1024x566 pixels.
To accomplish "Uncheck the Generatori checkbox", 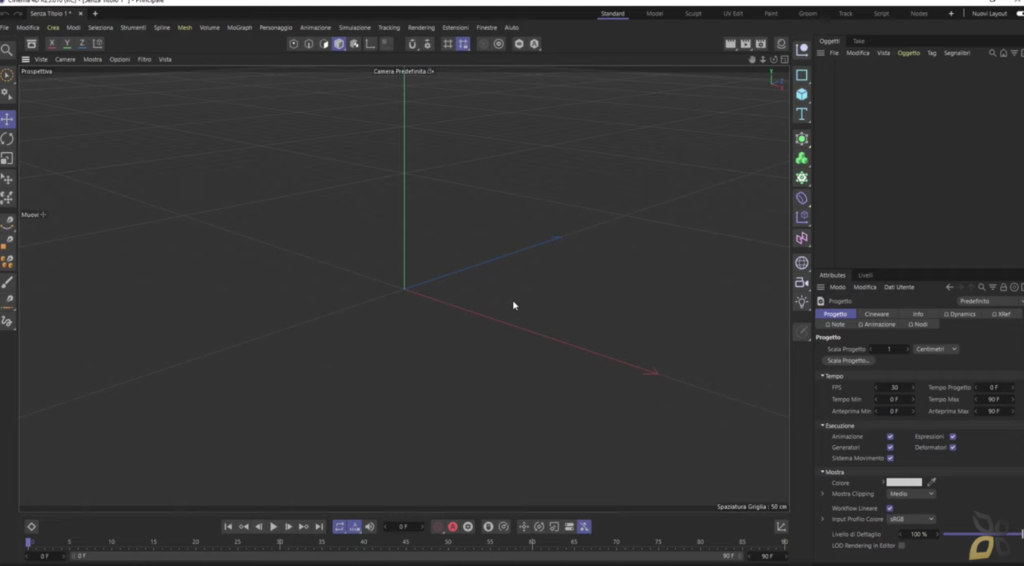I will [x=890, y=447].
